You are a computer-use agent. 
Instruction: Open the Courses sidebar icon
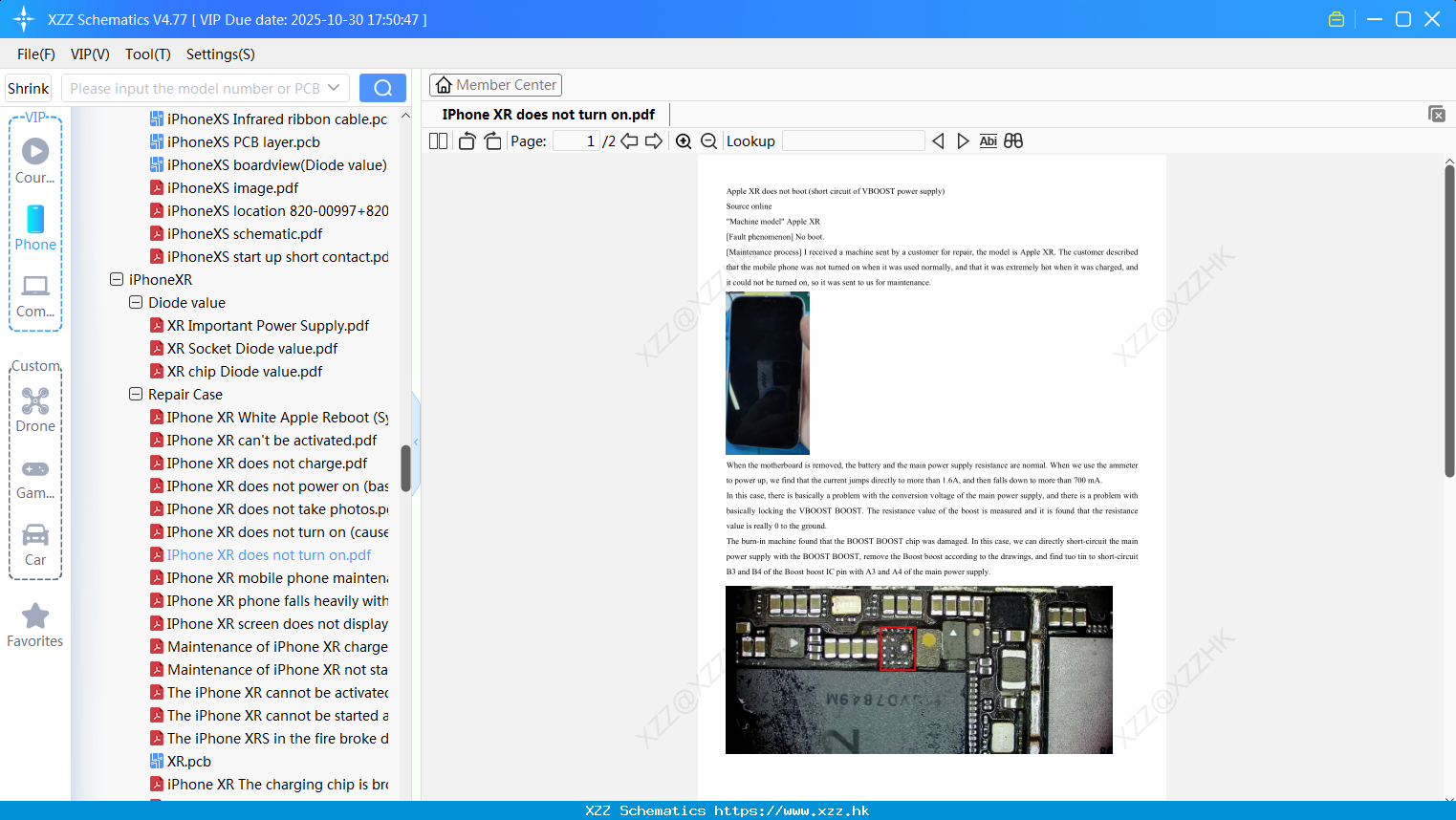(35, 162)
